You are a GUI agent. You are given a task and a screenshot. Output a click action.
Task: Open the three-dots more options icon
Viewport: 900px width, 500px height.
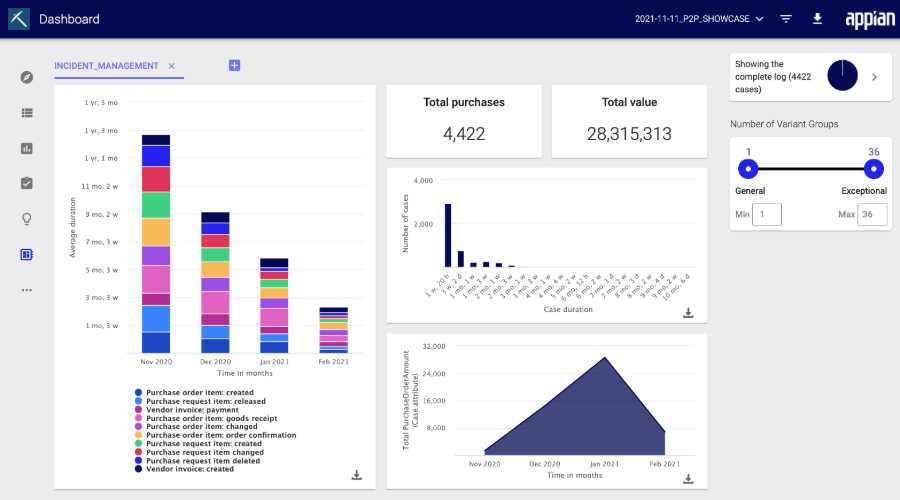[x=27, y=290]
